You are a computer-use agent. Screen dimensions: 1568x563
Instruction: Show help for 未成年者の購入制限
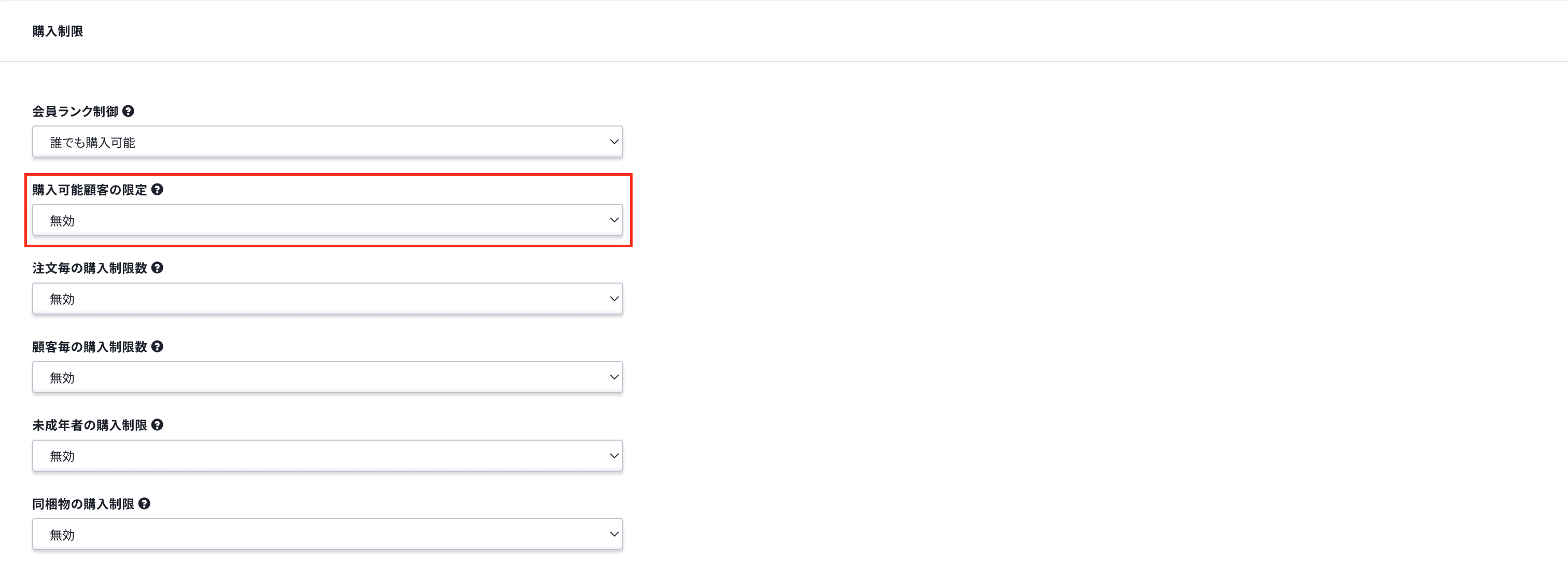point(157,425)
